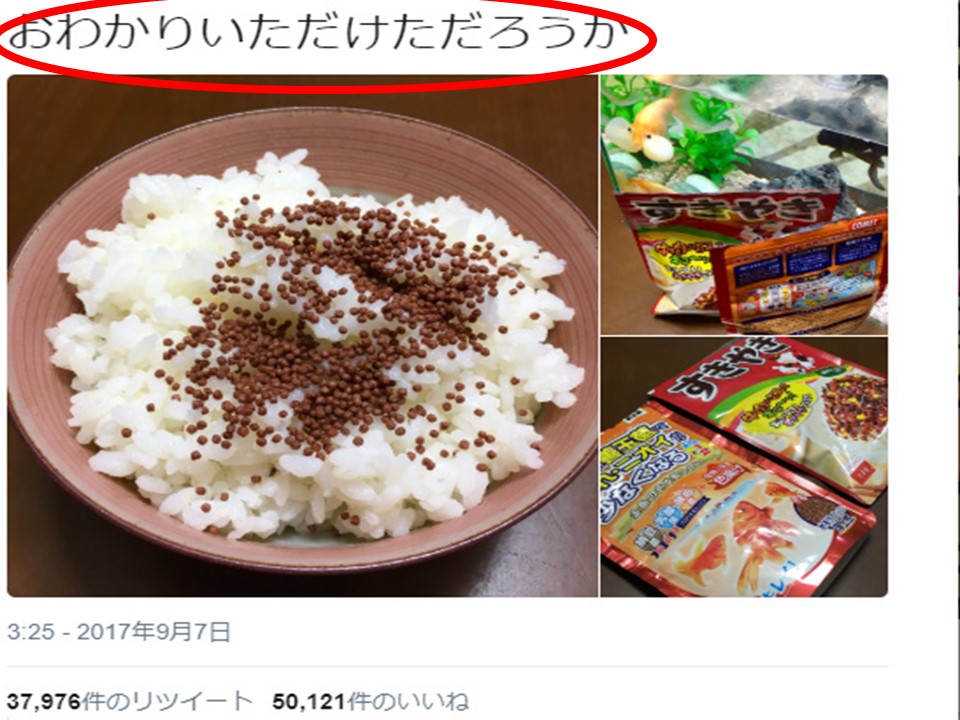Click the 3:25 - 2017年9月7日 timestamp

(119, 631)
